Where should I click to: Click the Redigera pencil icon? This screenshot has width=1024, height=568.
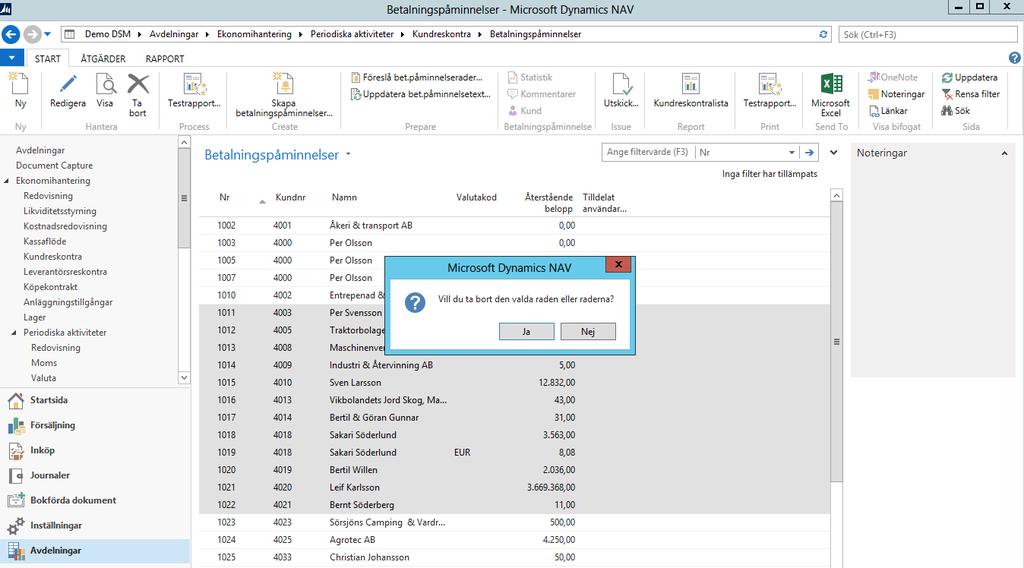tap(68, 84)
